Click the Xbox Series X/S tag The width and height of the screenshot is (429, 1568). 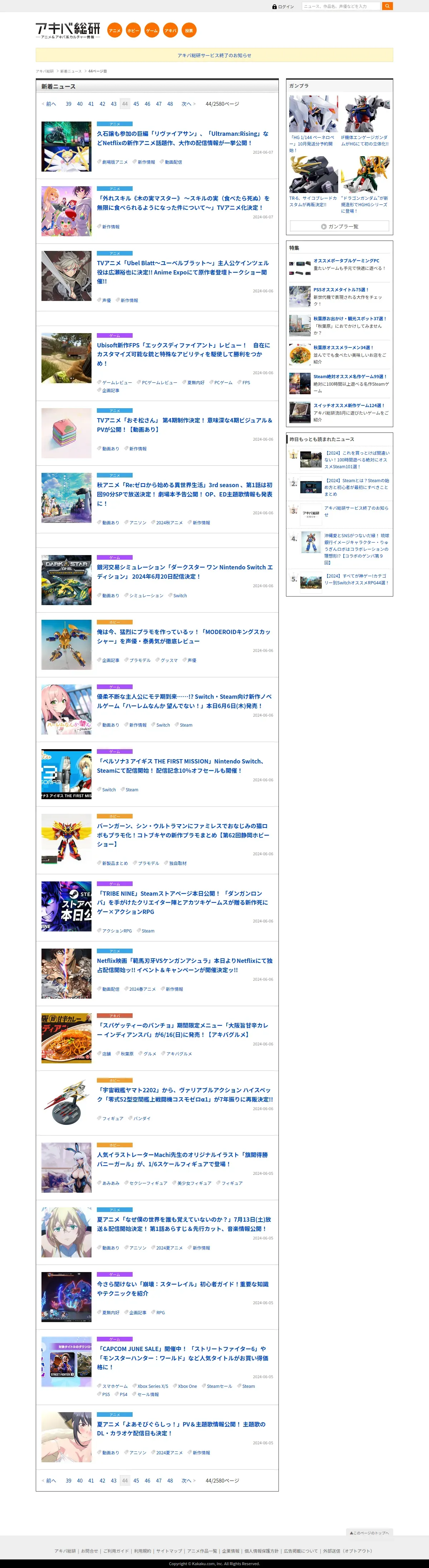point(152,1386)
